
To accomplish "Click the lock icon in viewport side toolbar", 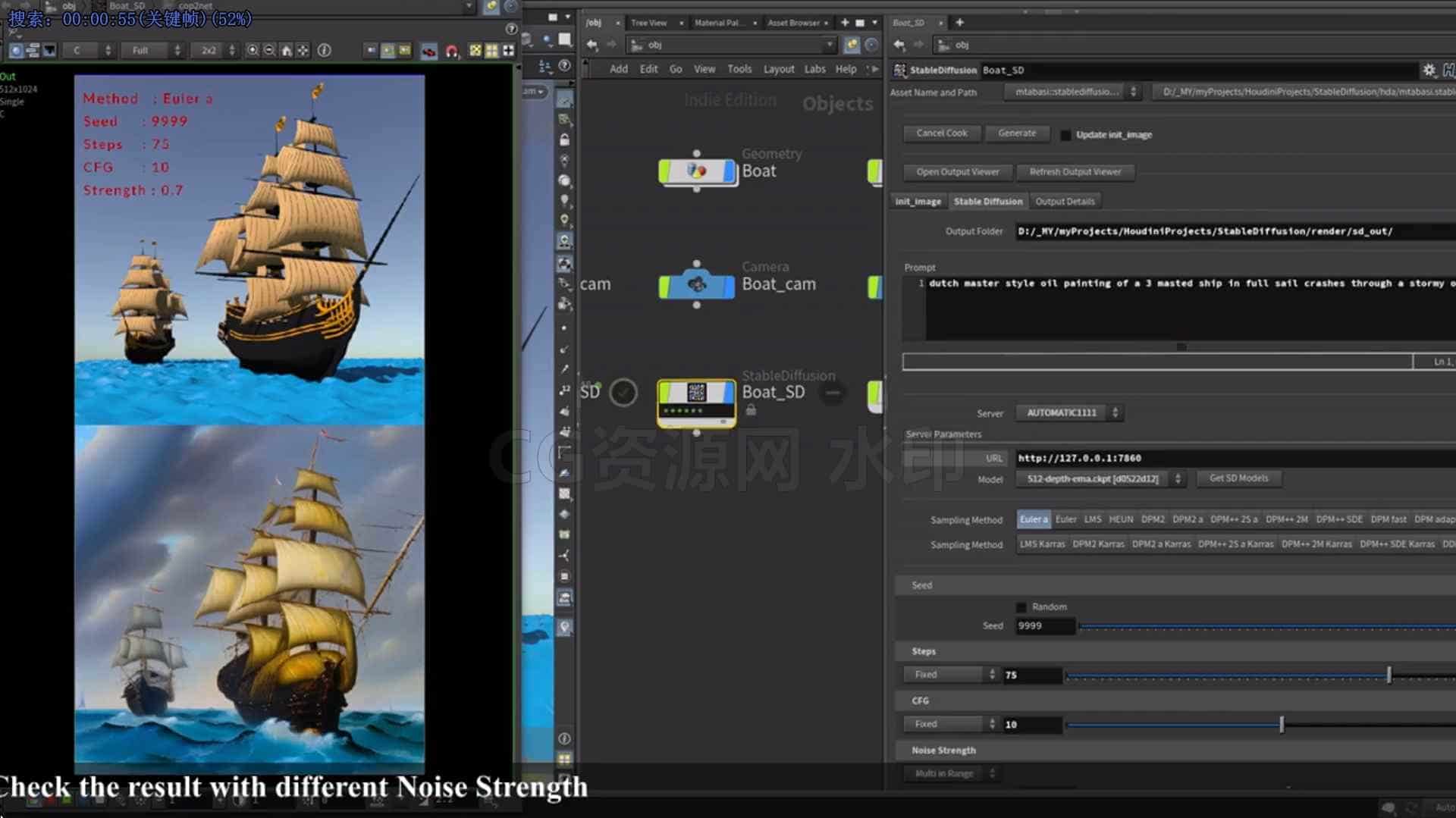I will 564,140.
